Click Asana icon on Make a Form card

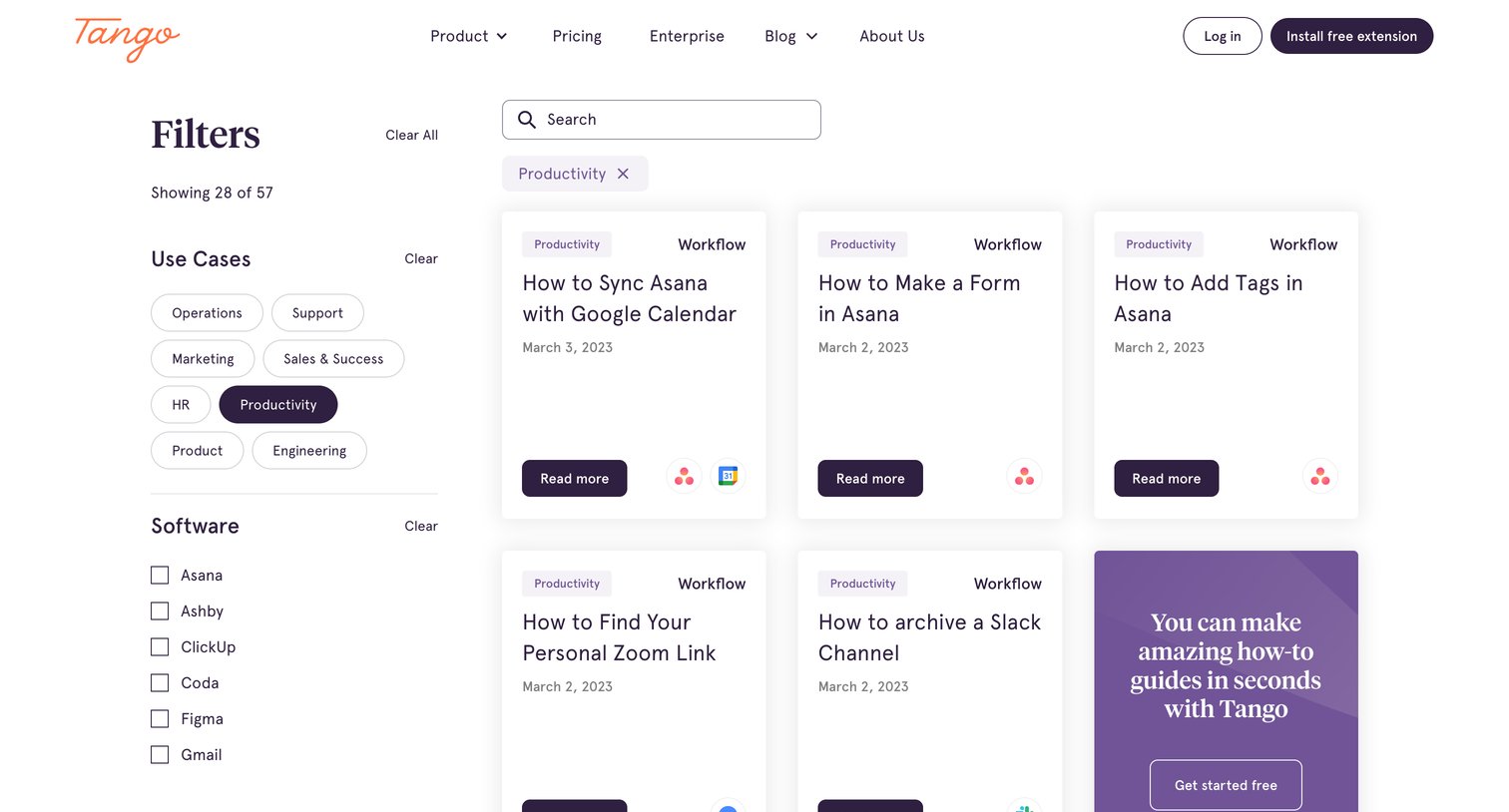tap(1024, 477)
